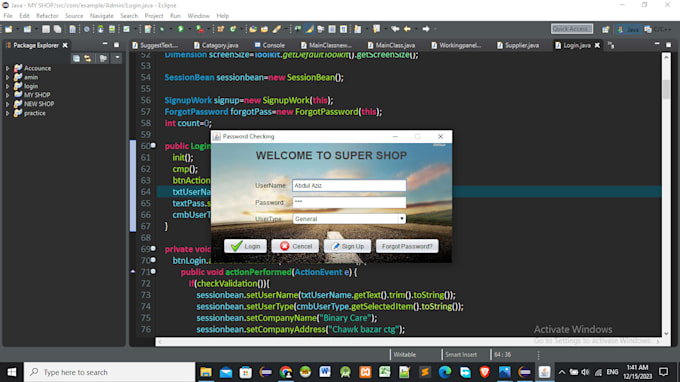The width and height of the screenshot is (680, 382).
Task: Expand the NEW SHOP project
Action: pos(7,104)
